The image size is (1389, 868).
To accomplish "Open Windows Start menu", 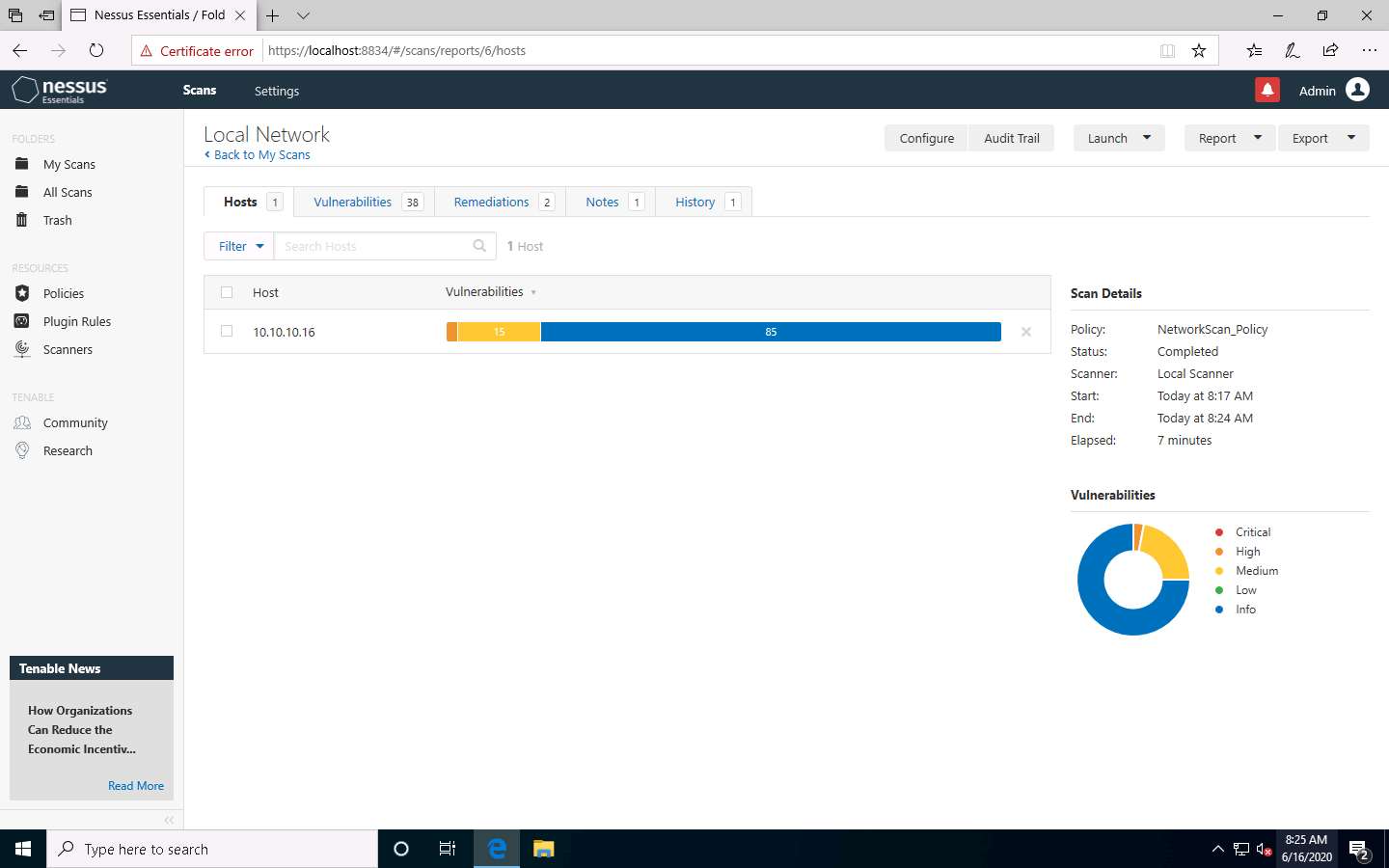I will click(x=23, y=849).
